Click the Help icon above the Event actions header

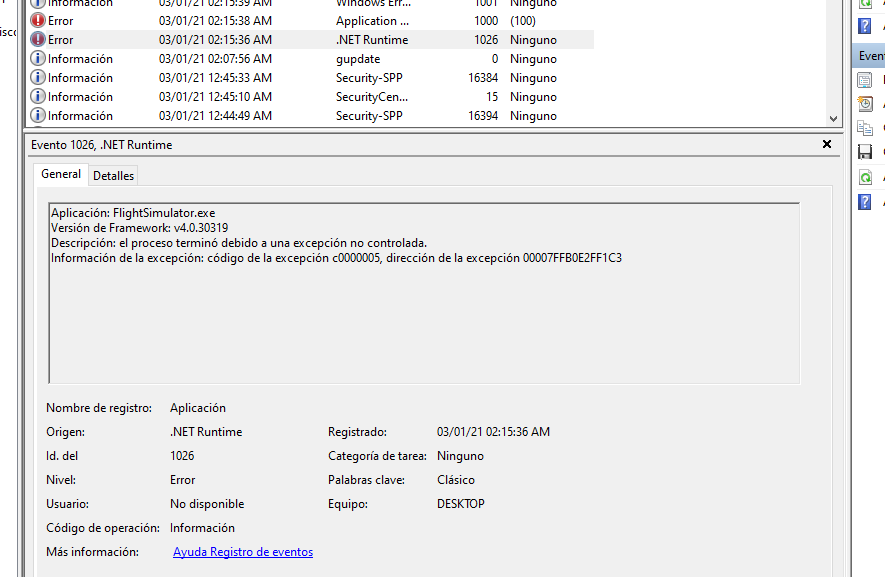(865, 26)
